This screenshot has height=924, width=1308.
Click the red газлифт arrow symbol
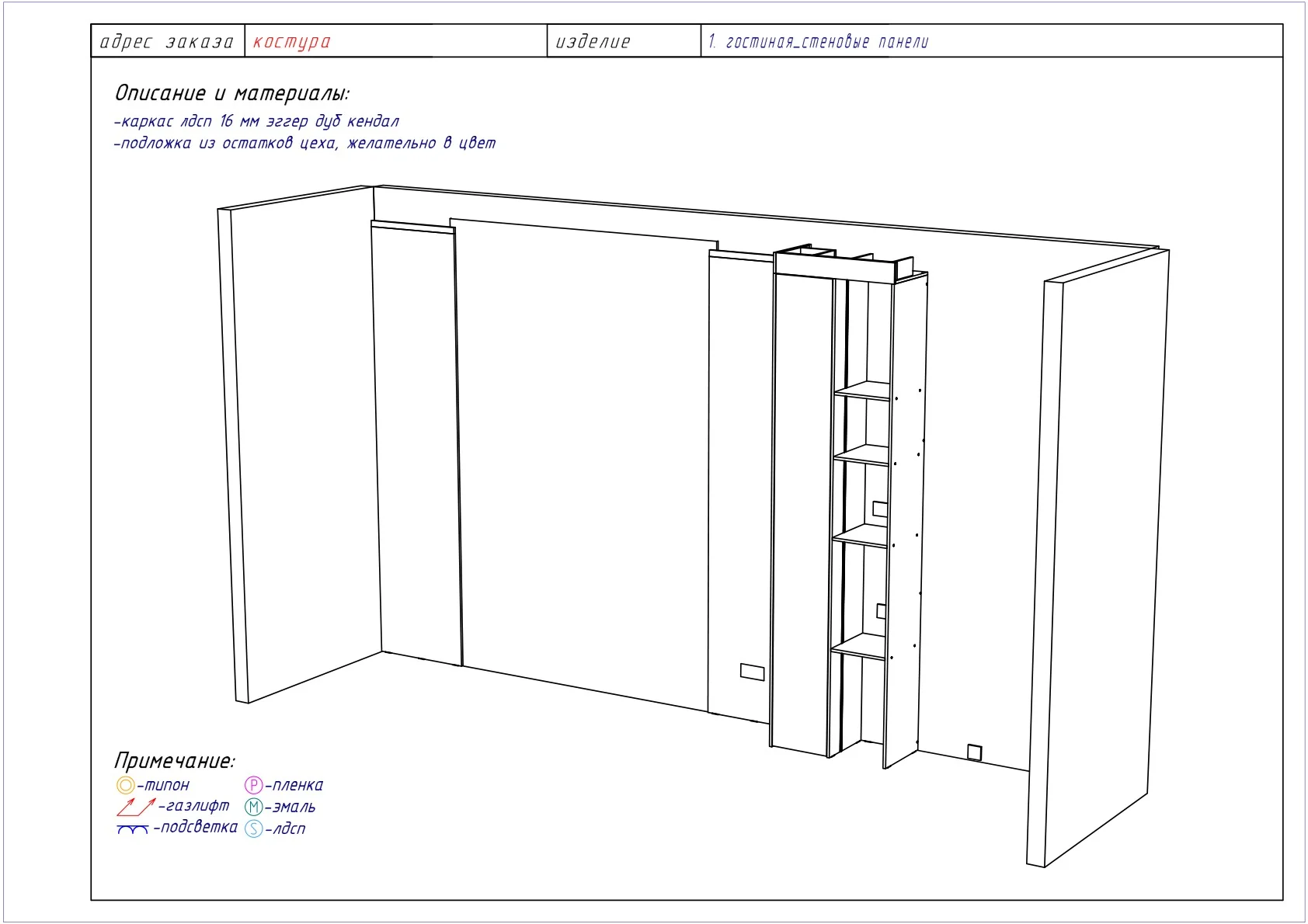tap(135, 807)
